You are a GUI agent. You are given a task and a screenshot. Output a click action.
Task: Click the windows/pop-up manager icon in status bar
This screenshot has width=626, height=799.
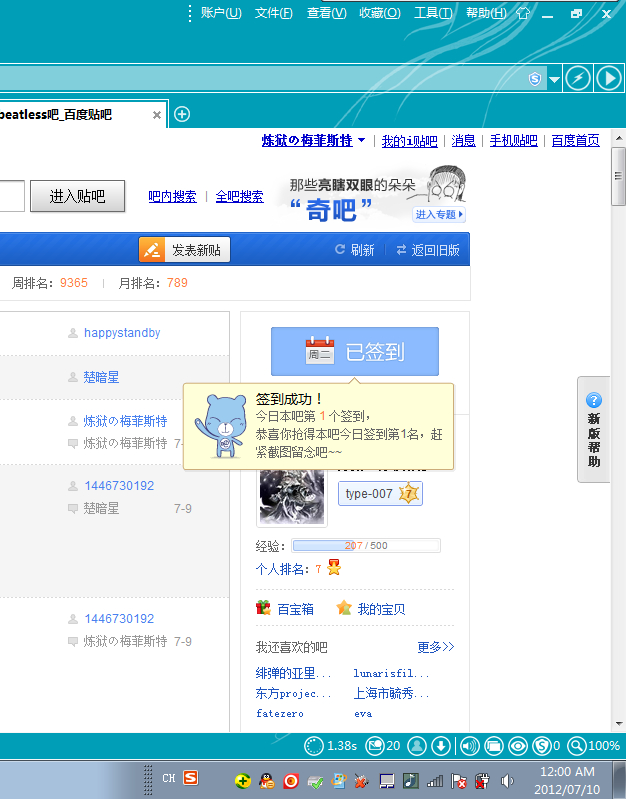click(493, 746)
